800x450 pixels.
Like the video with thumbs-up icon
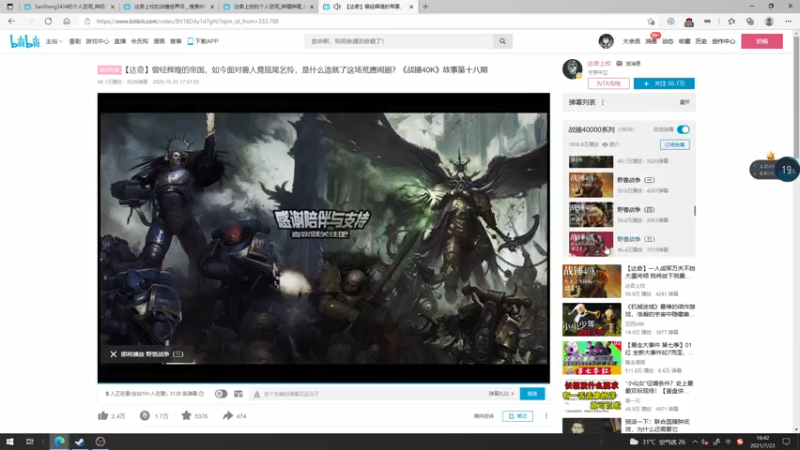click(103, 416)
